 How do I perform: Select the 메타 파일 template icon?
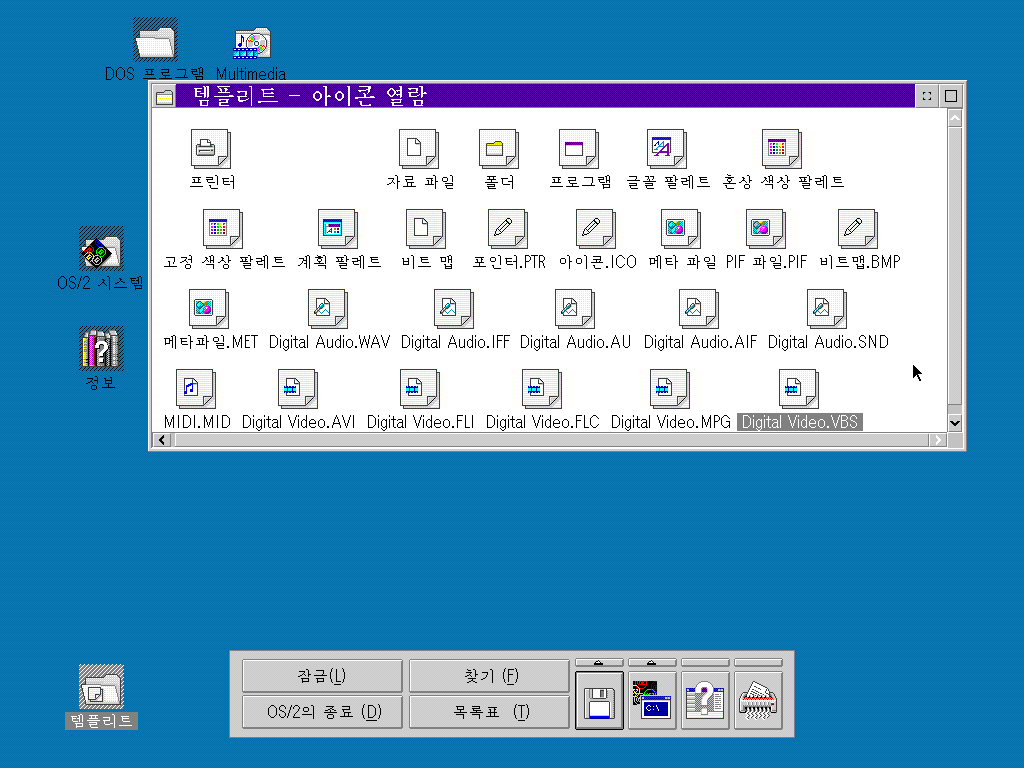point(680,229)
